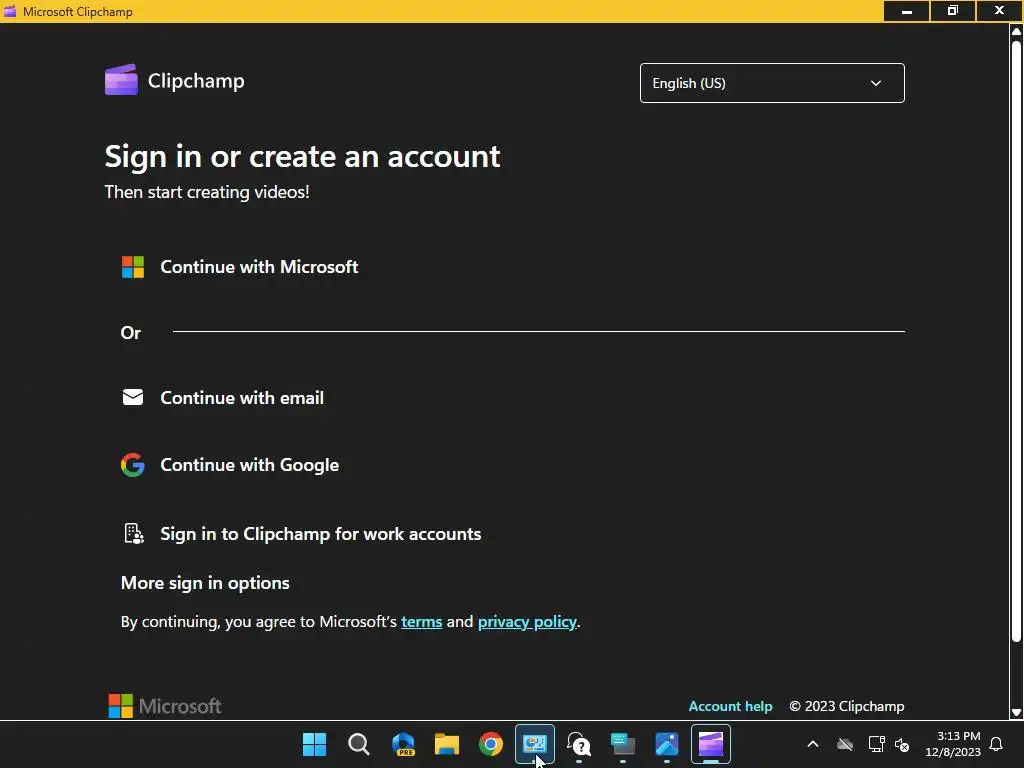The image size is (1024, 768).
Task: Open the network status tray icon
Action: click(876, 744)
